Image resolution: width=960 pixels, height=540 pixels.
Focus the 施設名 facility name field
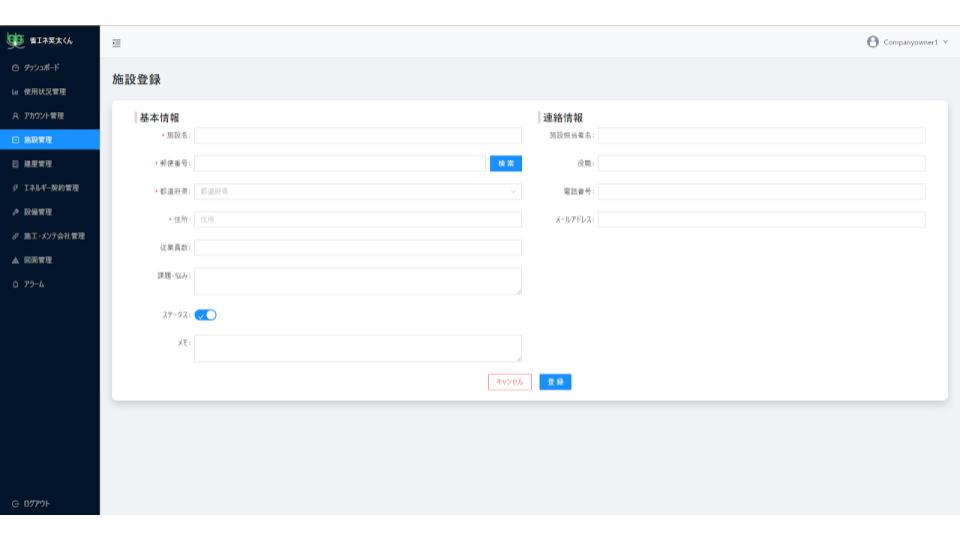tap(358, 136)
